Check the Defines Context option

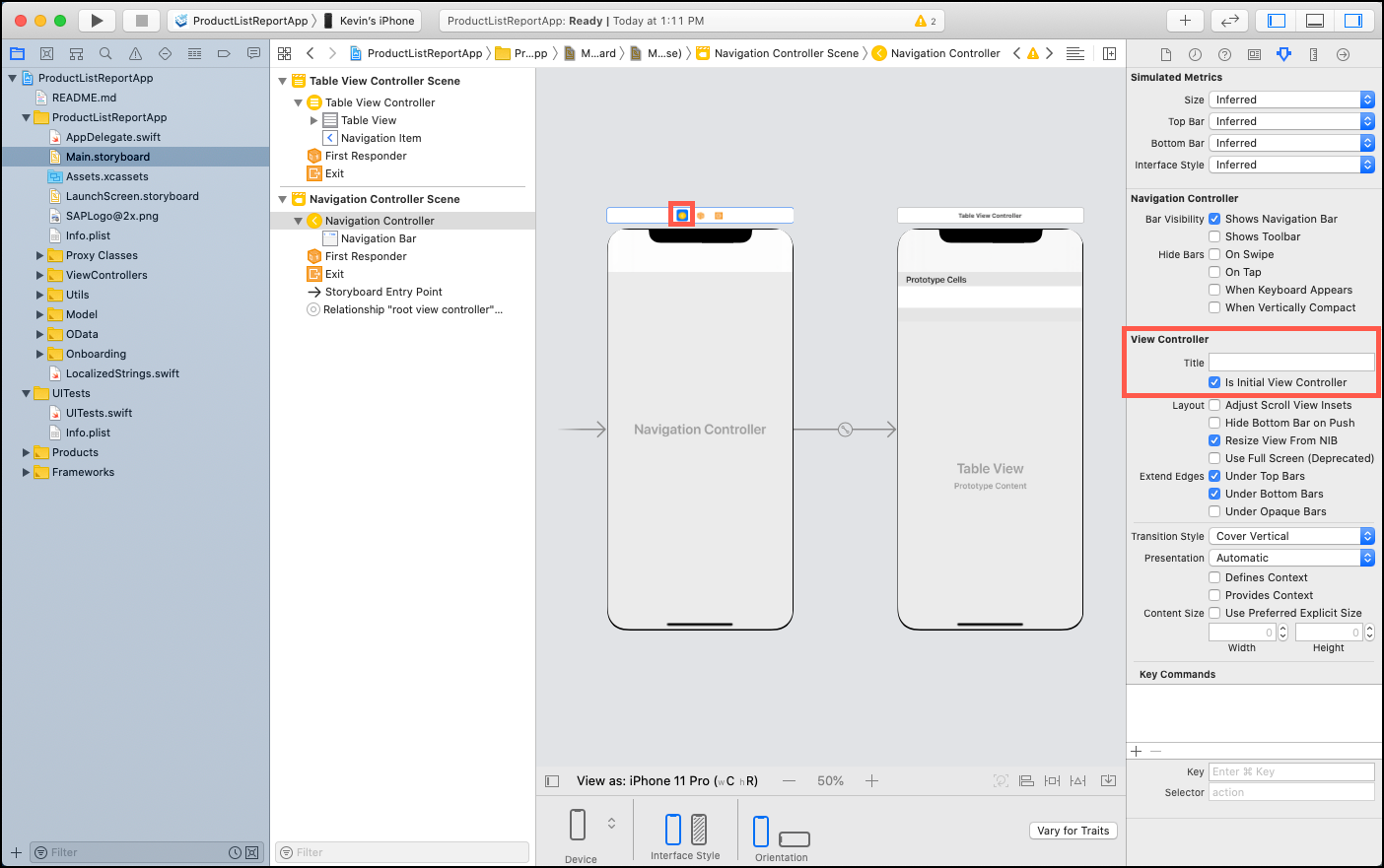(1214, 577)
